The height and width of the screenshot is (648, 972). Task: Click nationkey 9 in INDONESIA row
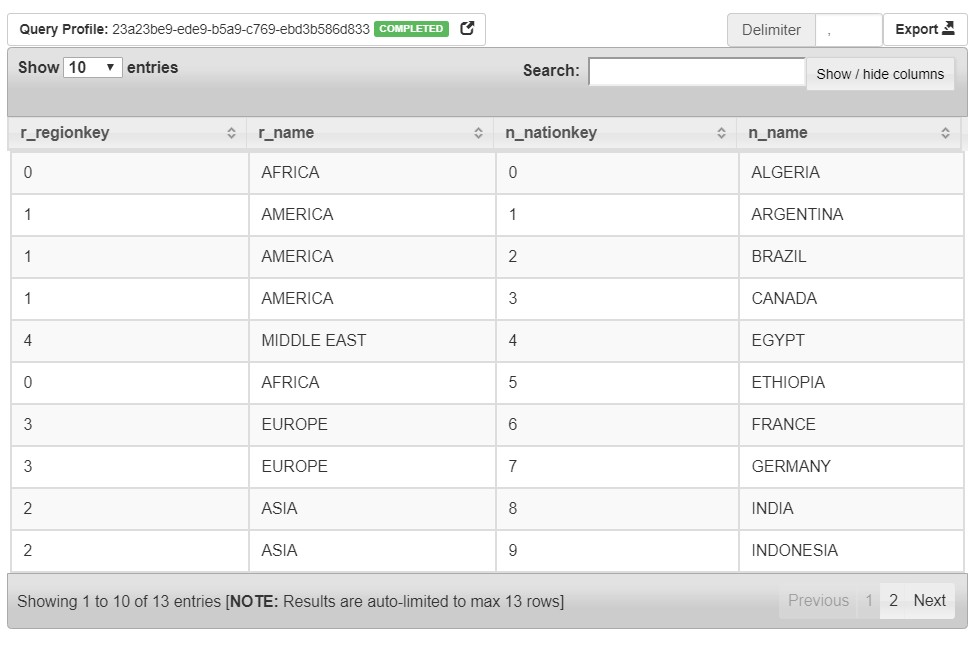[x=617, y=551]
